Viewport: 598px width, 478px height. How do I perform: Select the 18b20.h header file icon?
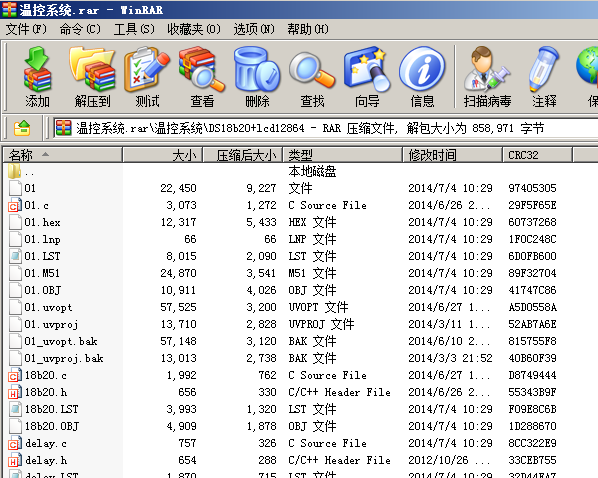coord(14,392)
